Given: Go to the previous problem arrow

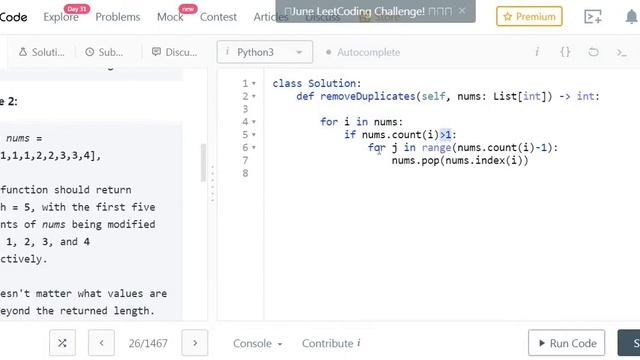Looking at the screenshot, I should tap(101, 343).
